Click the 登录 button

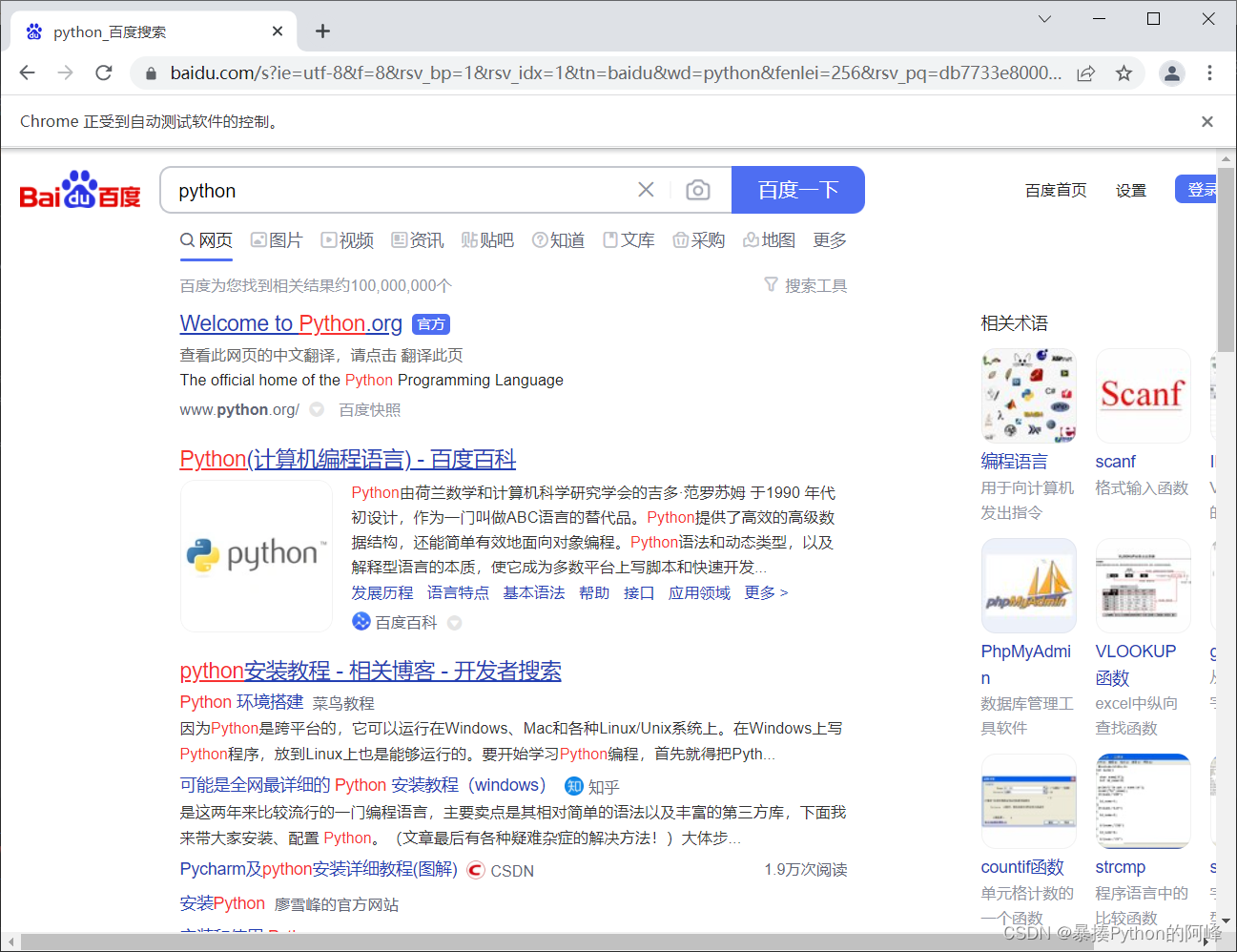[1197, 190]
